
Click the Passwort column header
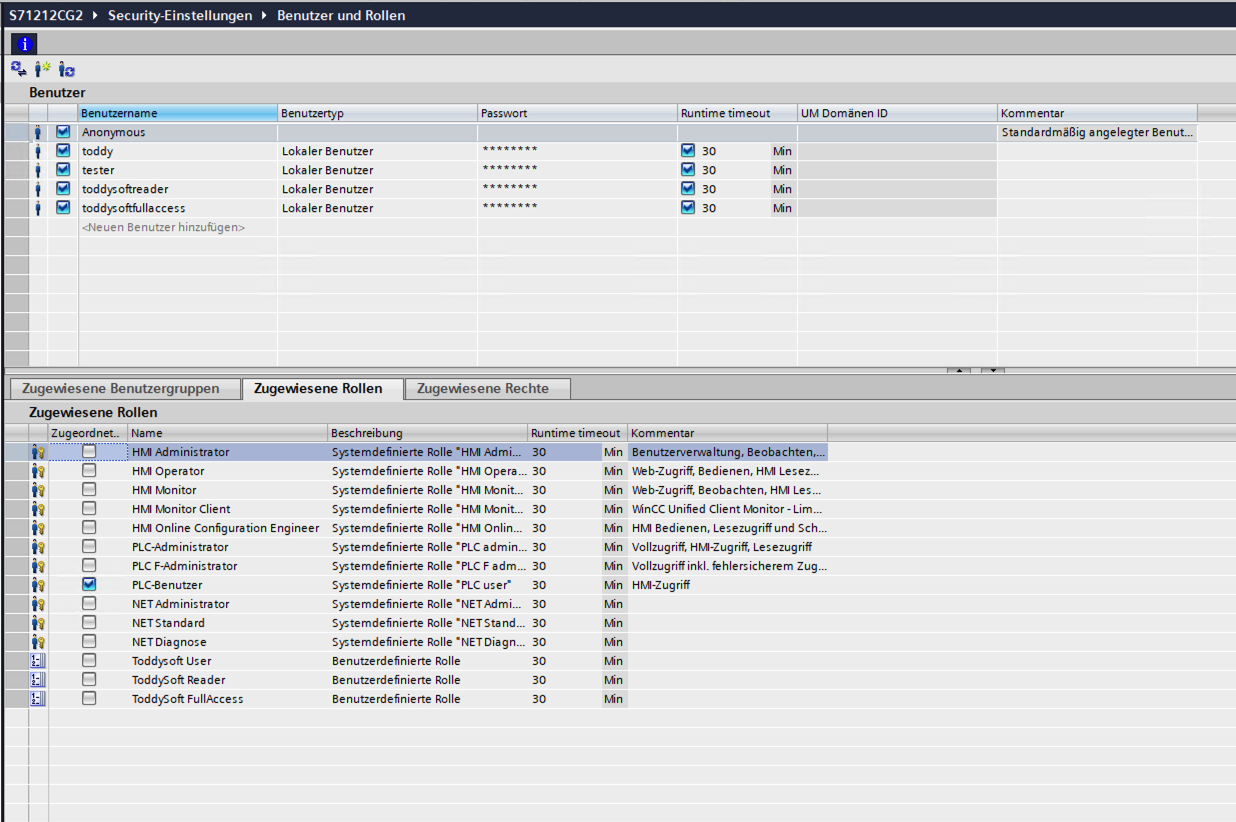pyautogui.click(x=577, y=113)
